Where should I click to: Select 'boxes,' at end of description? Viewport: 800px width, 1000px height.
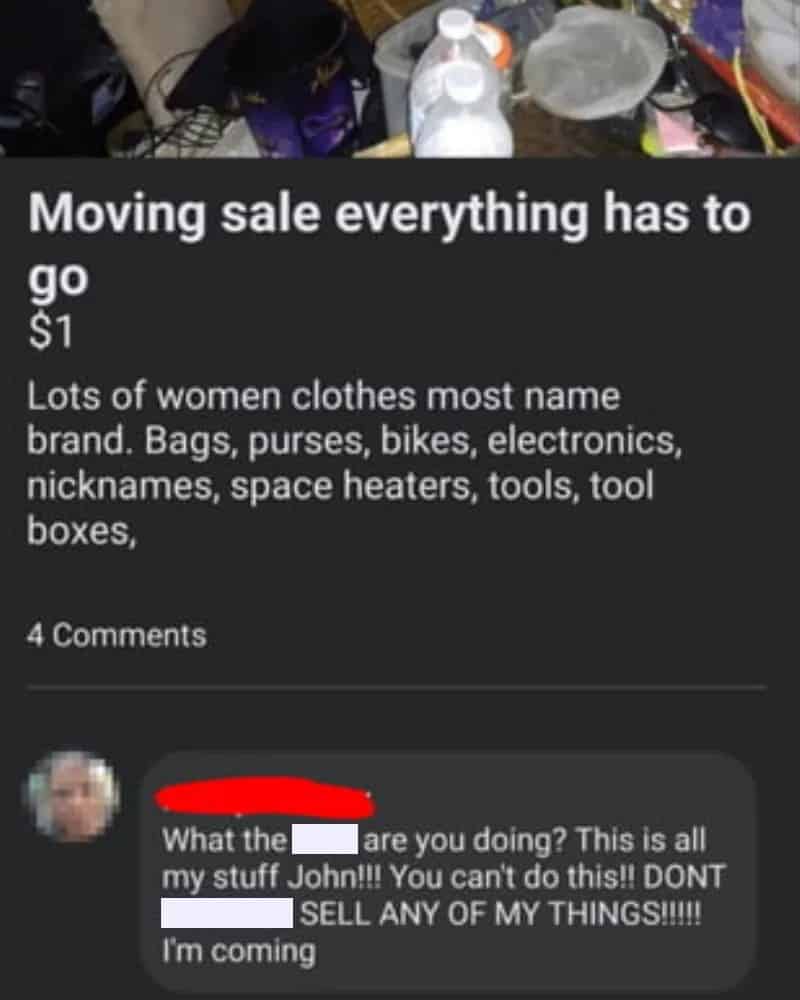(x=81, y=530)
